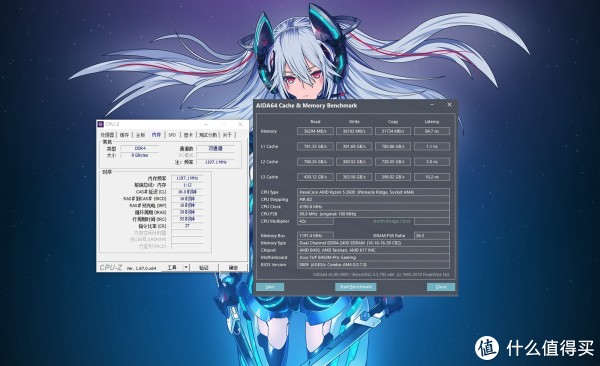The image size is (600, 366).
Task: Open the 处理器 (CPU) tab
Action: coord(107,135)
